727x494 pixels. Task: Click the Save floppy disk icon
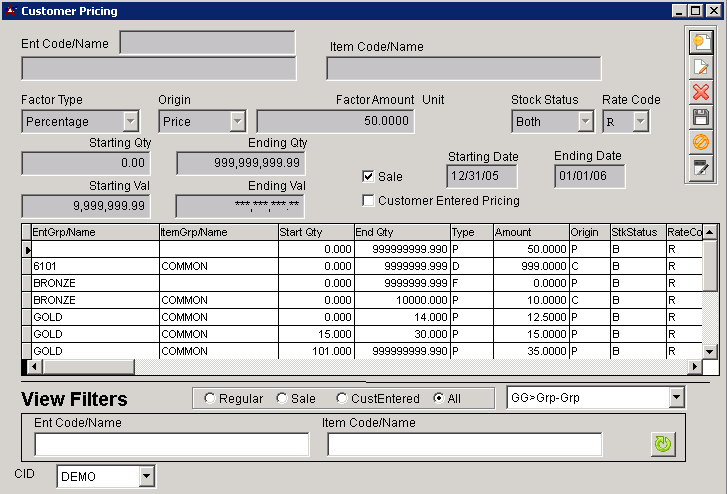pyautogui.click(x=700, y=117)
